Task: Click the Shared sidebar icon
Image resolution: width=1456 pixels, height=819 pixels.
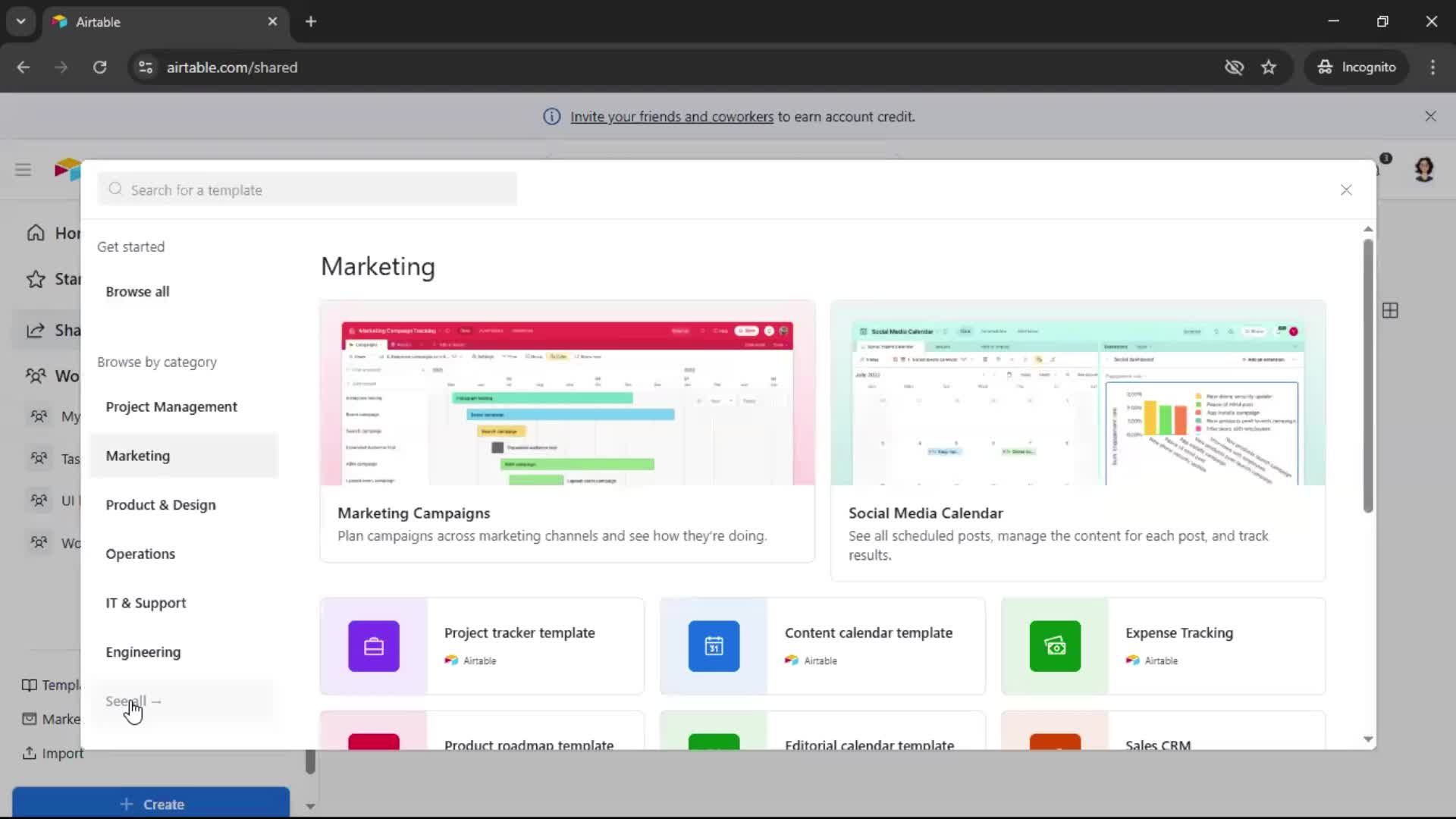Action: pos(36,331)
